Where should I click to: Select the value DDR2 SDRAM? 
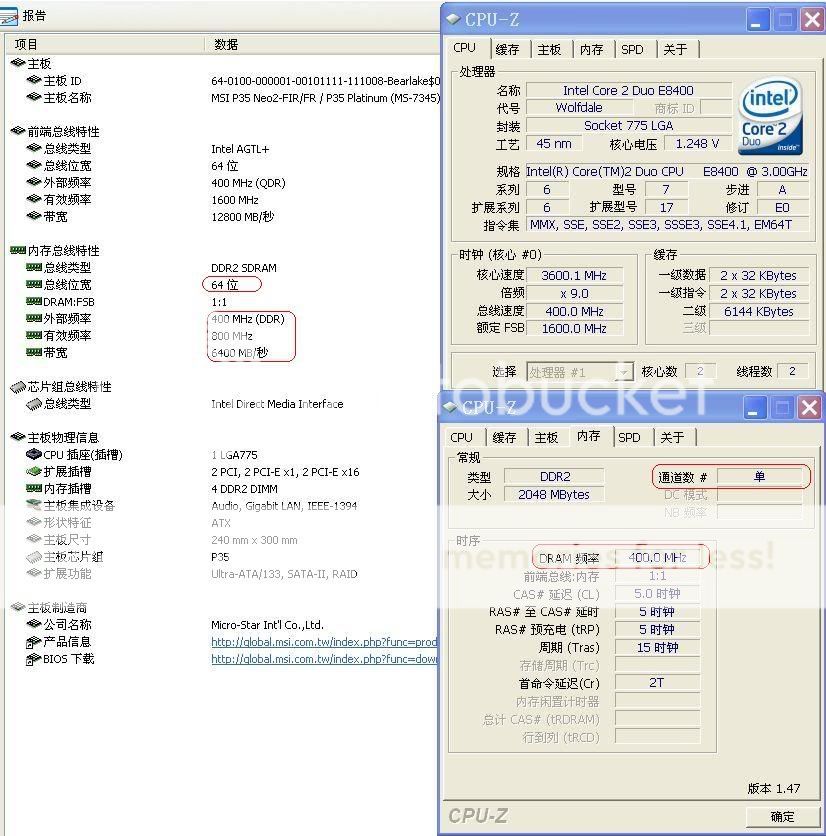point(244,268)
